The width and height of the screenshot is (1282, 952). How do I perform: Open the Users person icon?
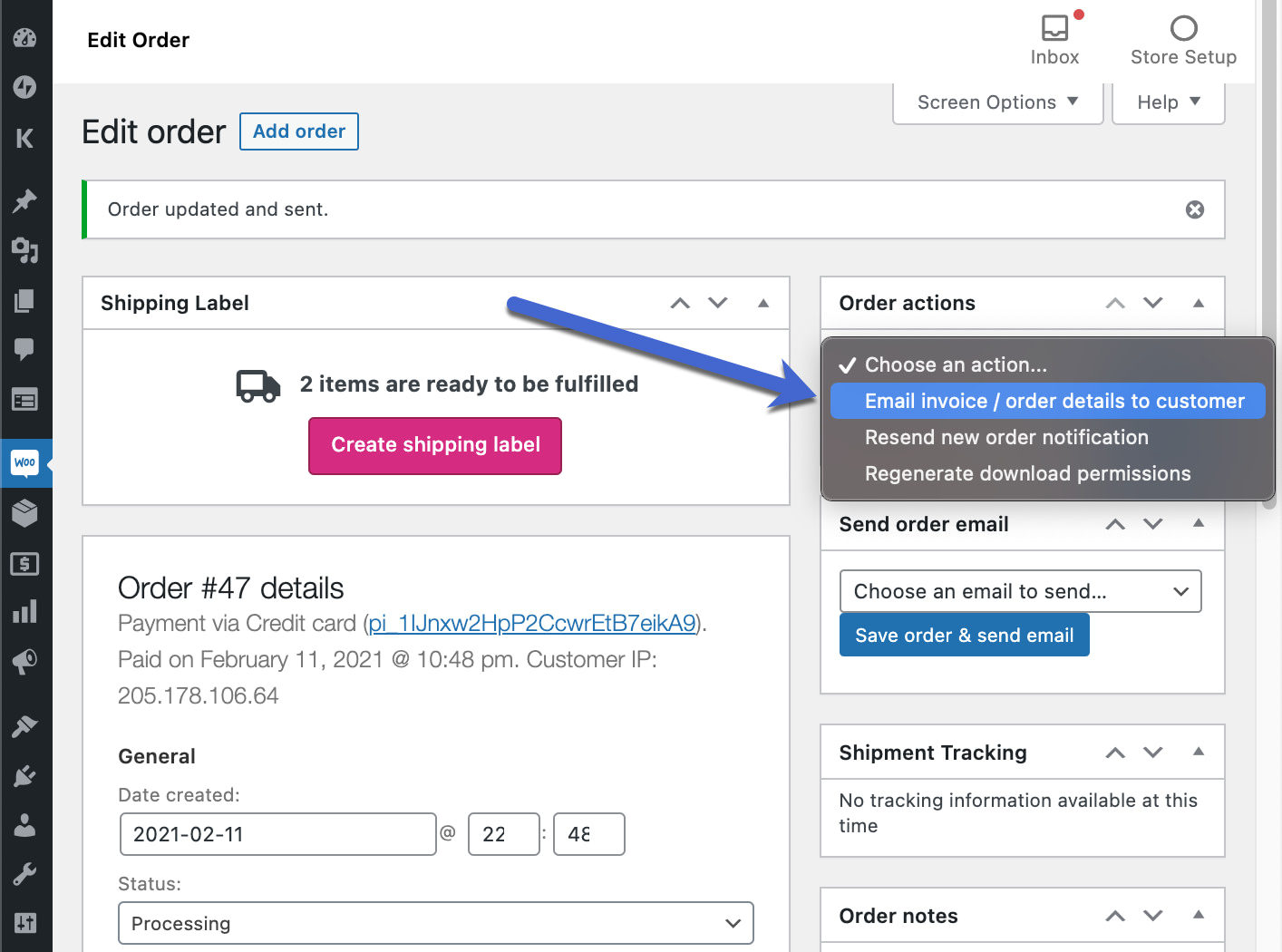tap(24, 824)
